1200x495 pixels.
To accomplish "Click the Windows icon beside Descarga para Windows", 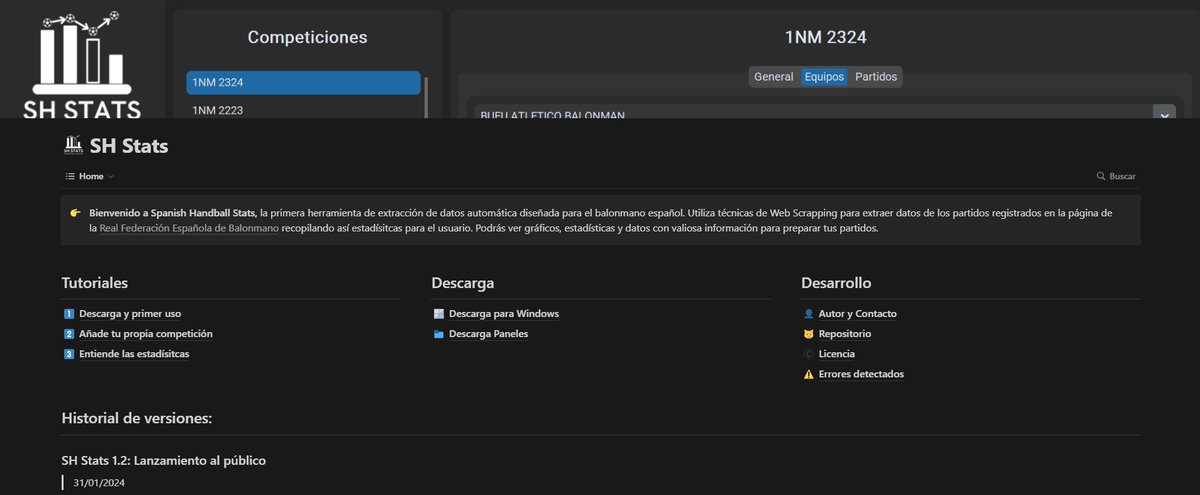I will pyautogui.click(x=438, y=314).
